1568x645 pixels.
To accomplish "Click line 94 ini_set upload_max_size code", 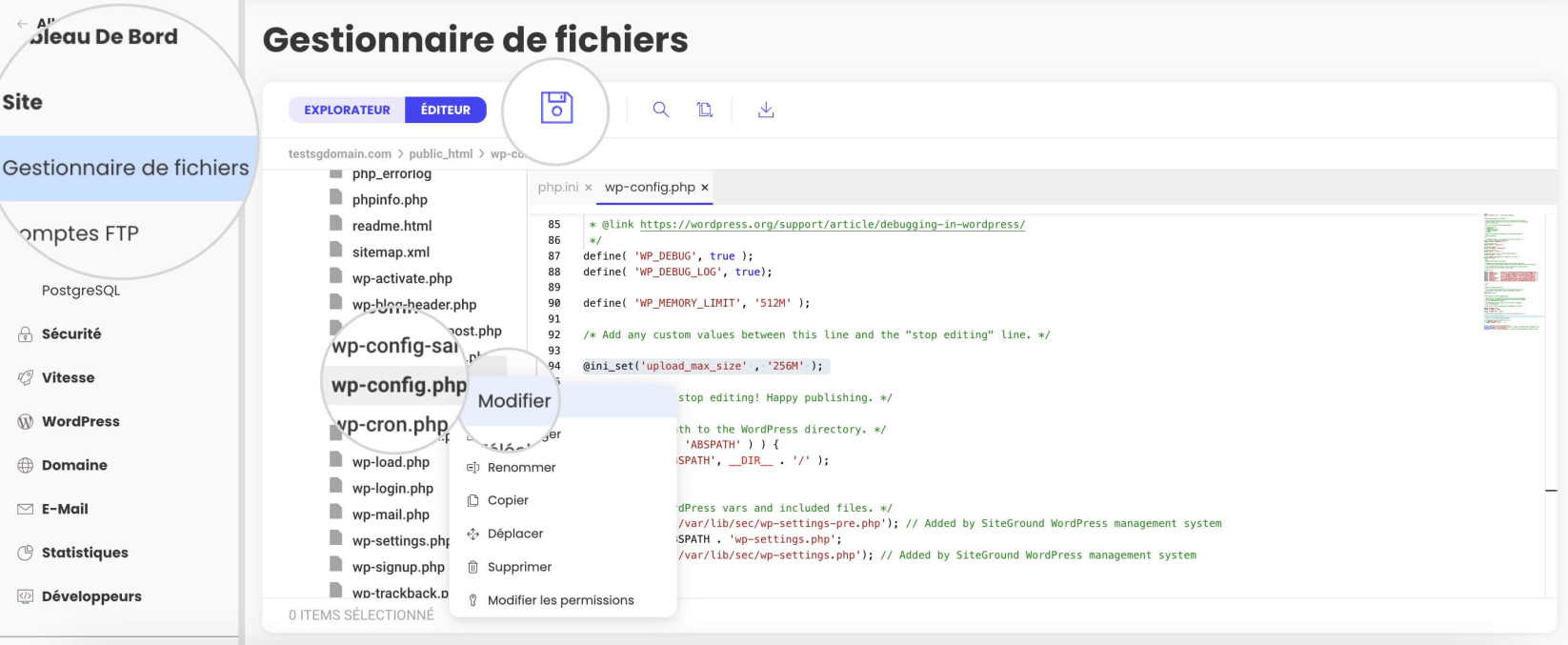I will coord(703,366).
